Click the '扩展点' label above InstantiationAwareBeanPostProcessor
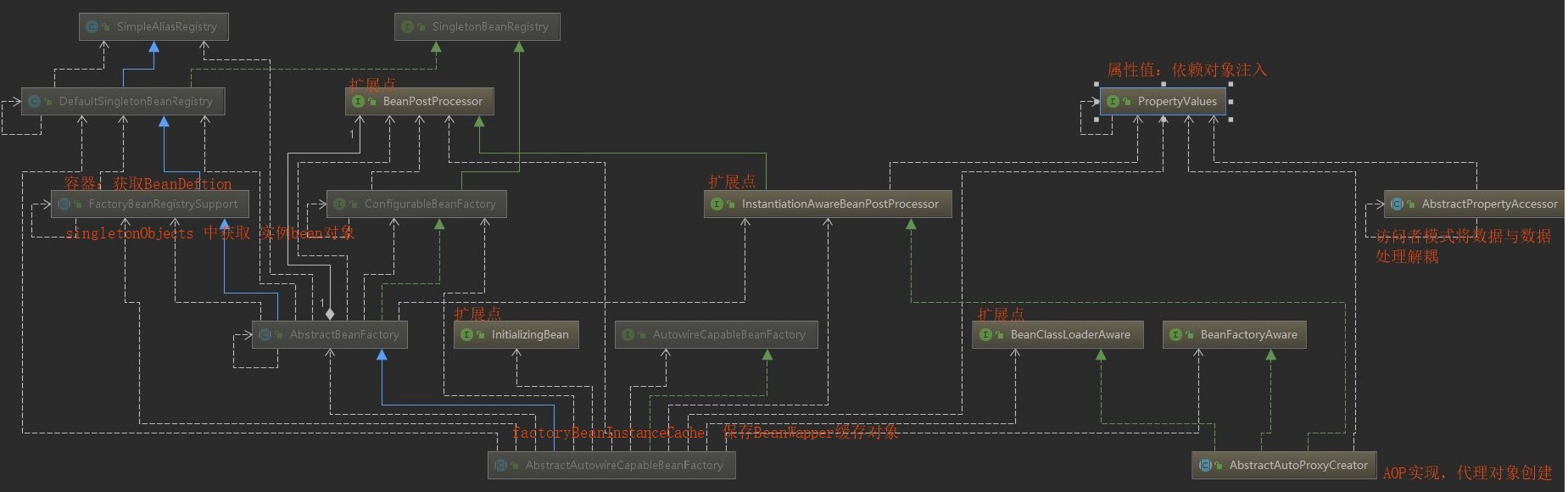1568x492 pixels. point(732,182)
